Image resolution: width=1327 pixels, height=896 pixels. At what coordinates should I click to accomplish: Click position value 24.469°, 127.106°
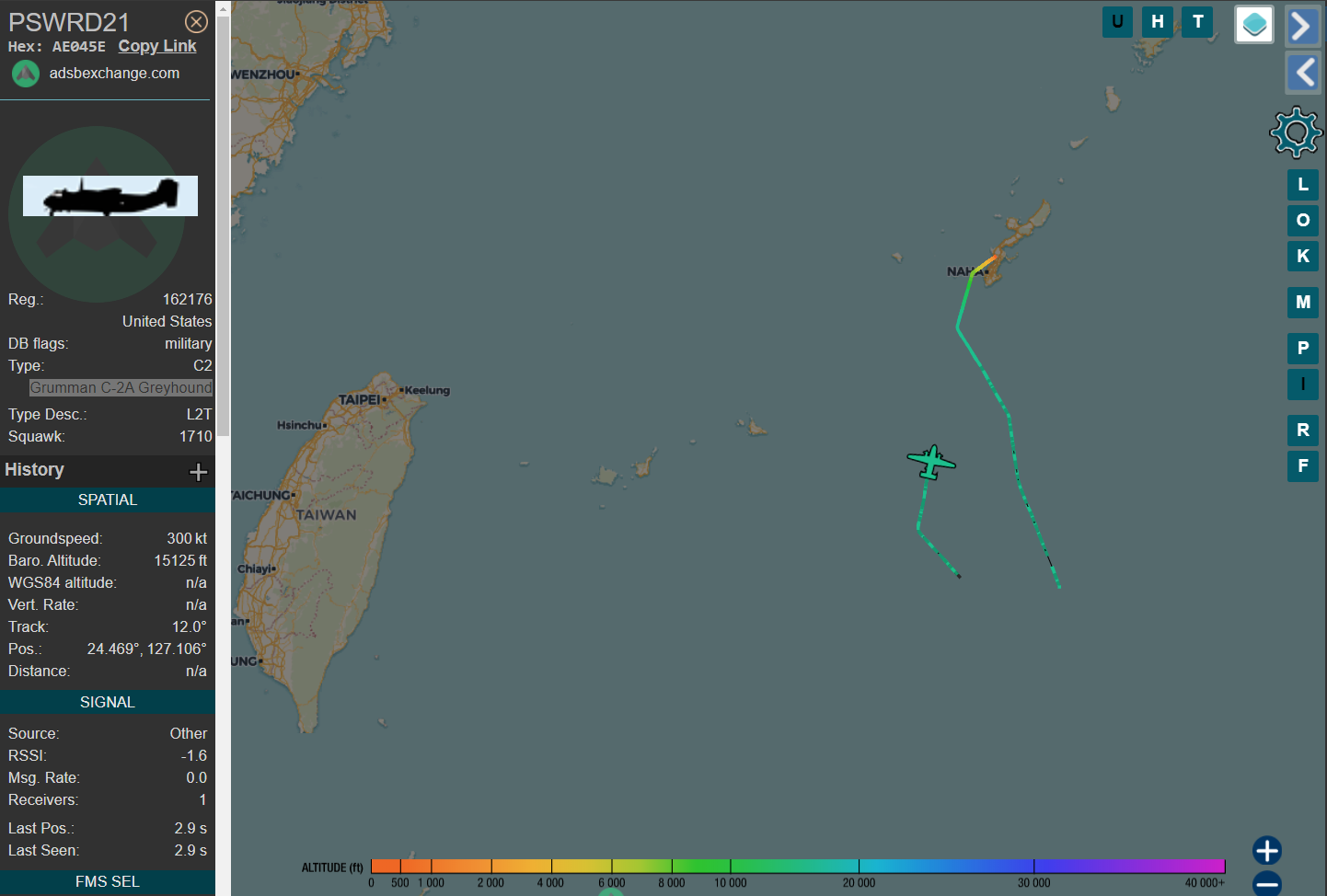(x=147, y=649)
